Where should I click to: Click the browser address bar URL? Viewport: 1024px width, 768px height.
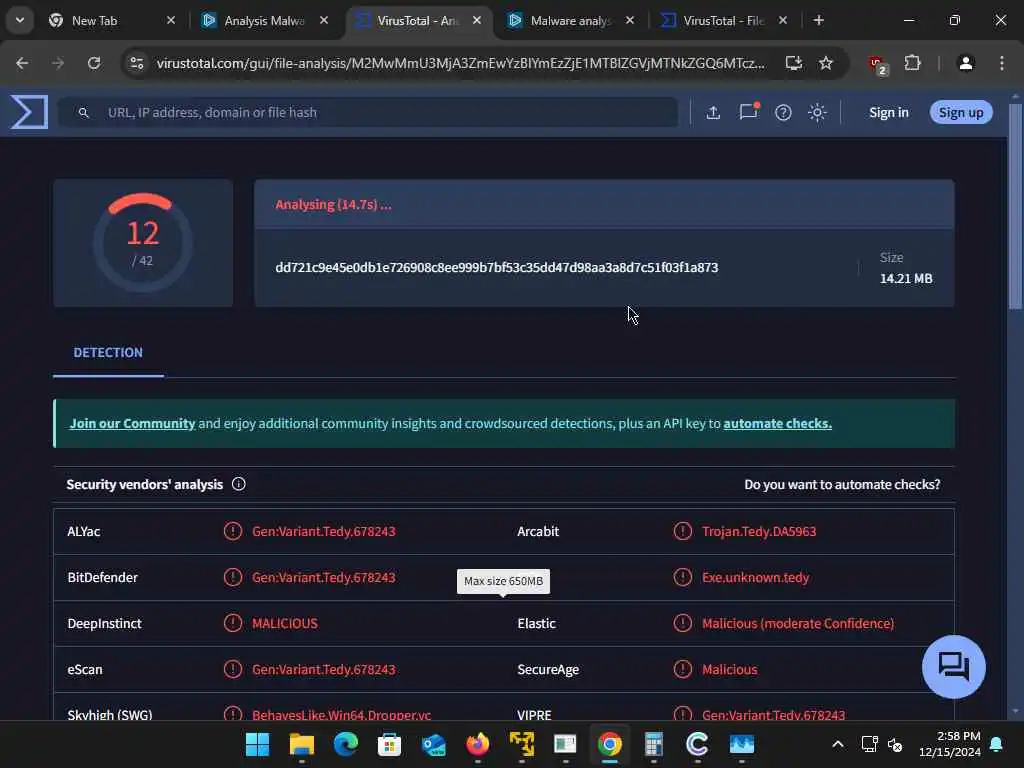tap(460, 63)
